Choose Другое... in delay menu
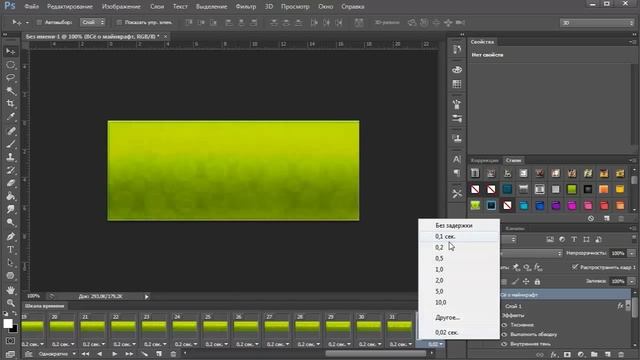The image size is (640, 360). (x=459, y=317)
